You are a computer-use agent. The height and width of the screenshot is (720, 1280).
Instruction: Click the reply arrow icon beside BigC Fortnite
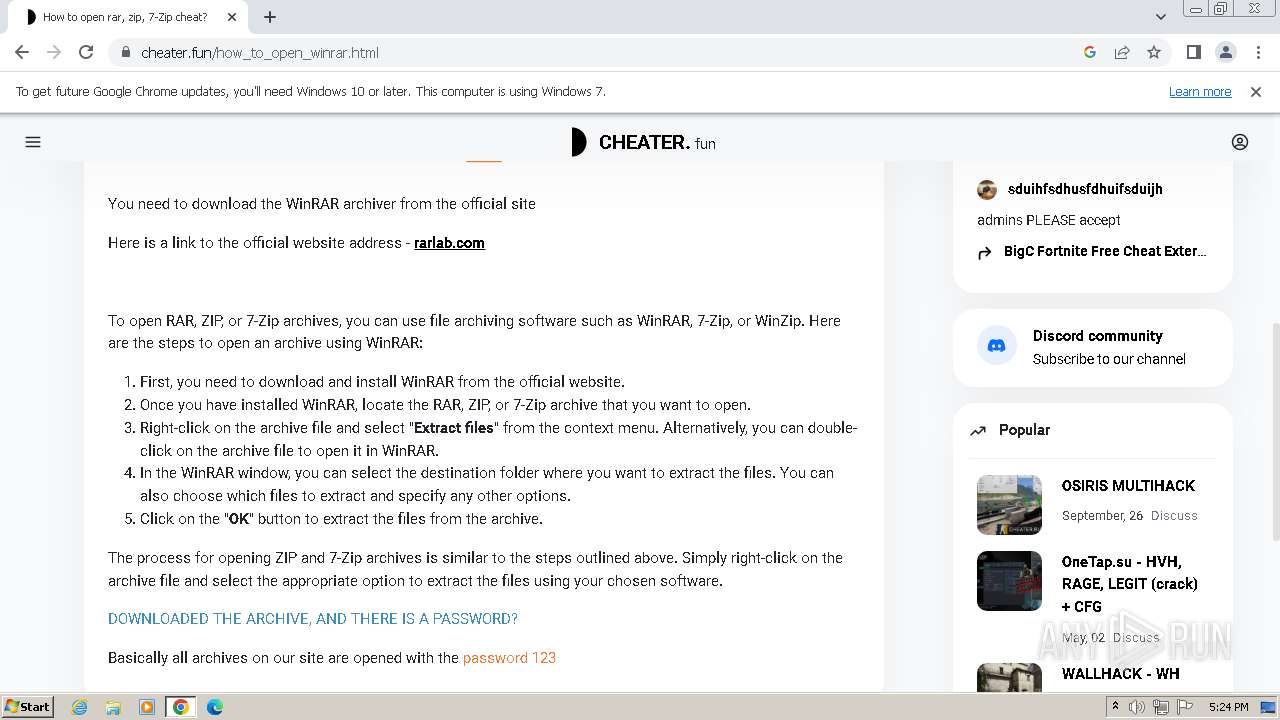pyautogui.click(x=985, y=253)
